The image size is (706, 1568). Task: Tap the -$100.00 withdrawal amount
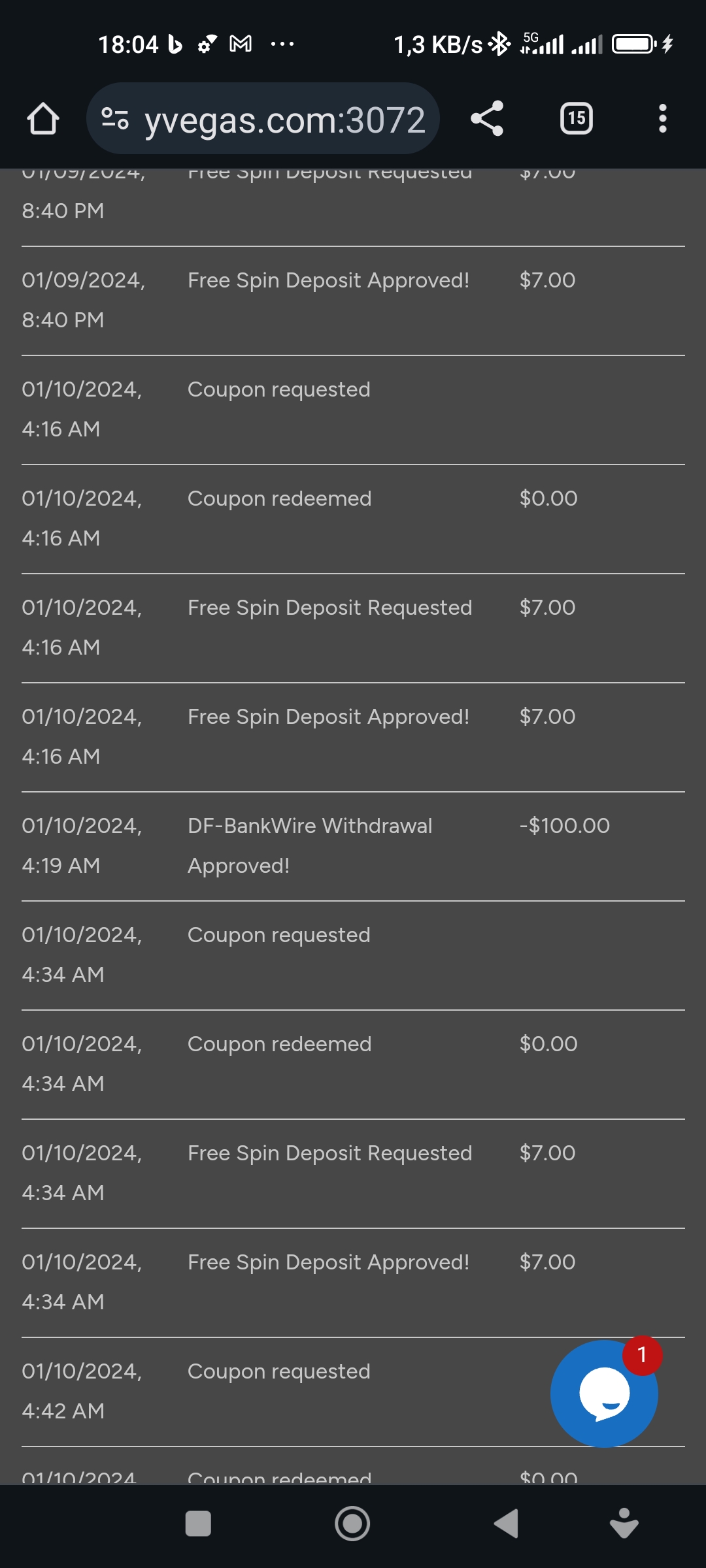pos(564,826)
